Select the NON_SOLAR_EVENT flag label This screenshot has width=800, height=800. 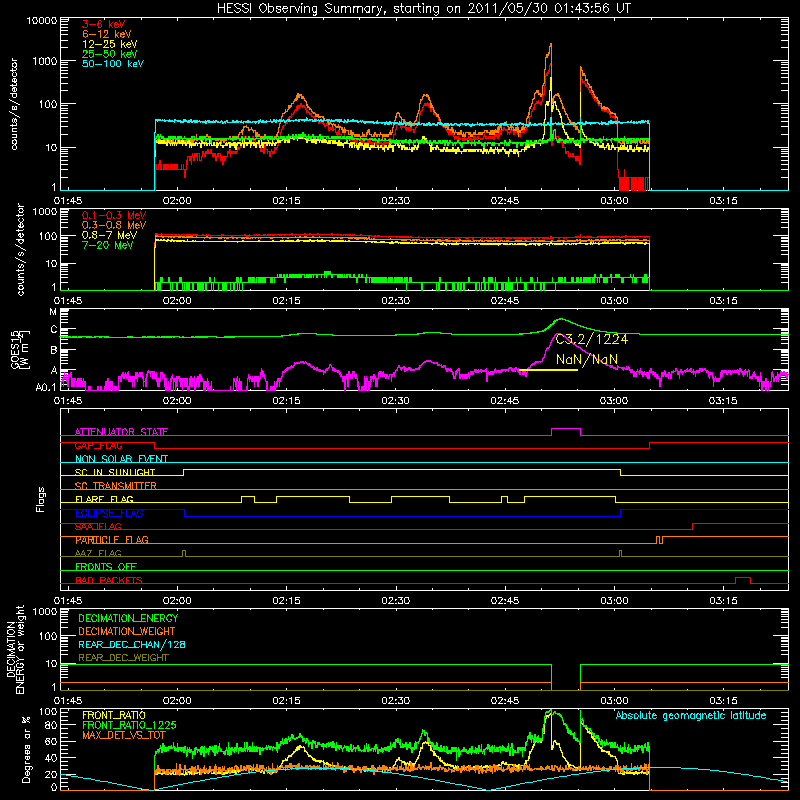coord(121,459)
